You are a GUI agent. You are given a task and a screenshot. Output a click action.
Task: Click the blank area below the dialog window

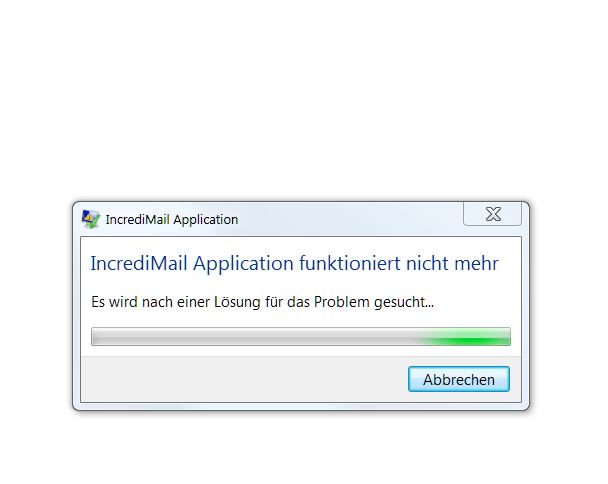coord(302,448)
